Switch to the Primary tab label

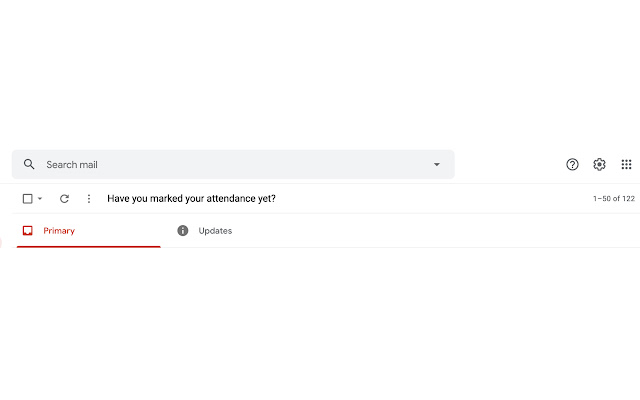click(59, 231)
